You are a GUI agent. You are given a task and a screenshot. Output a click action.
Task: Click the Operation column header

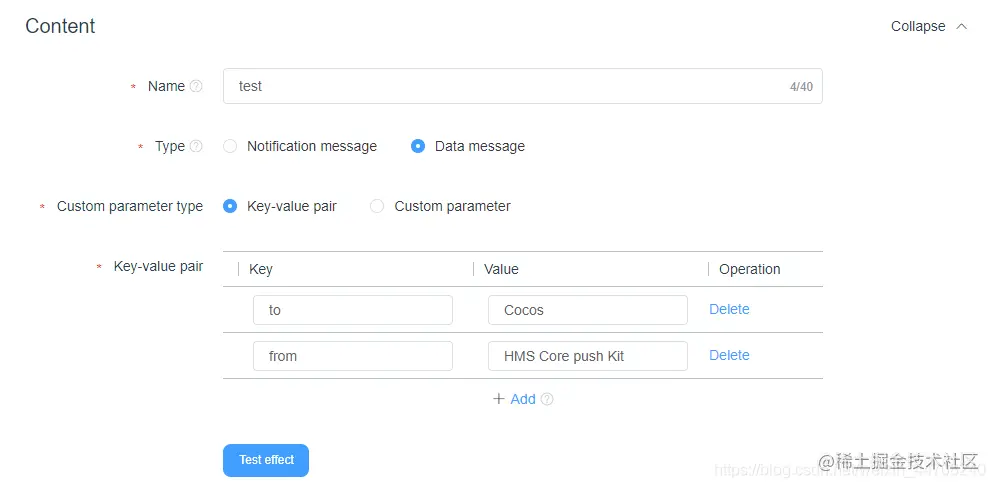coord(749,270)
